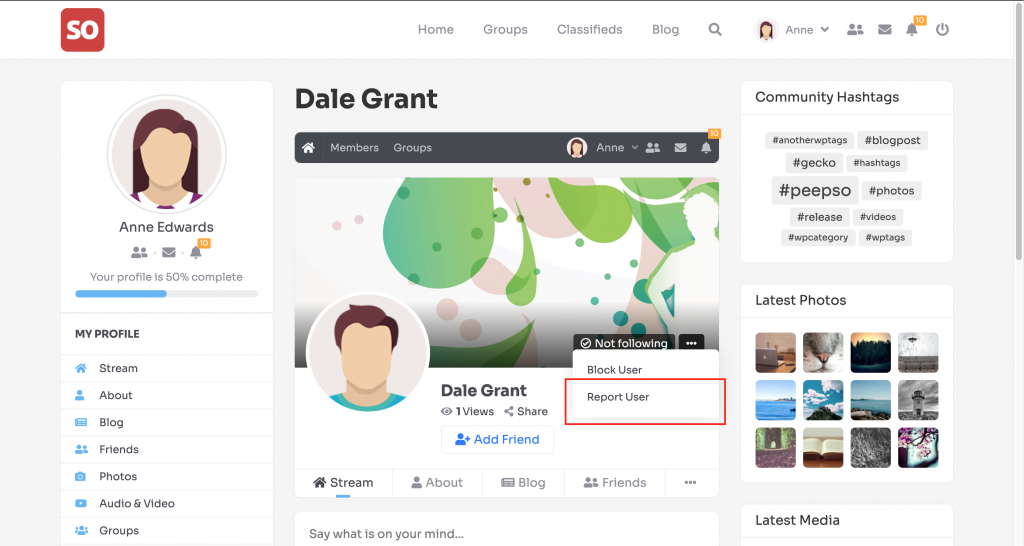Click the 'Say what is on your mind' box

506,533
